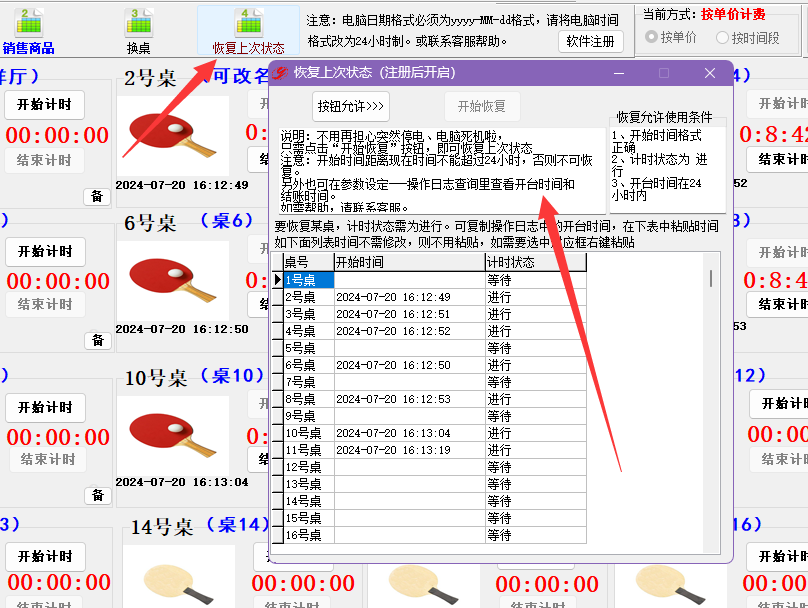Open the 销售商品 toolbar icon
Screen dimensions: 808x608
29,23
